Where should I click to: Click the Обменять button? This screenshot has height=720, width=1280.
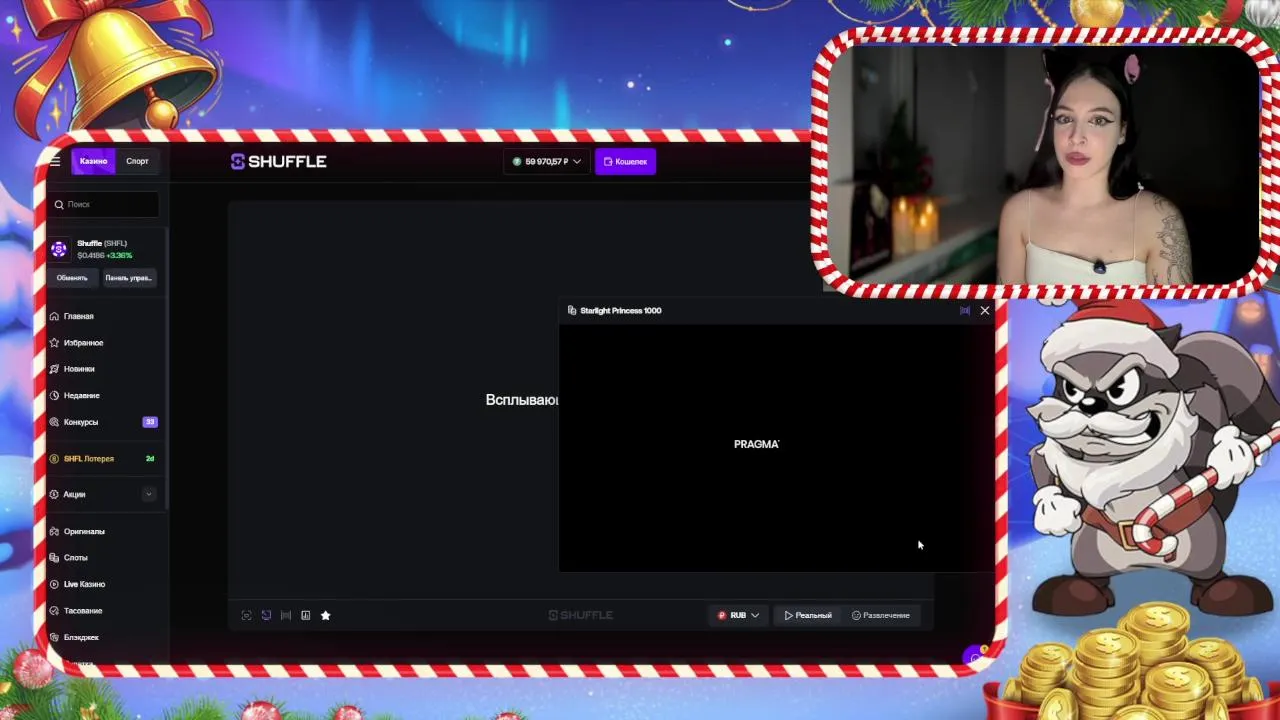pyautogui.click(x=72, y=278)
